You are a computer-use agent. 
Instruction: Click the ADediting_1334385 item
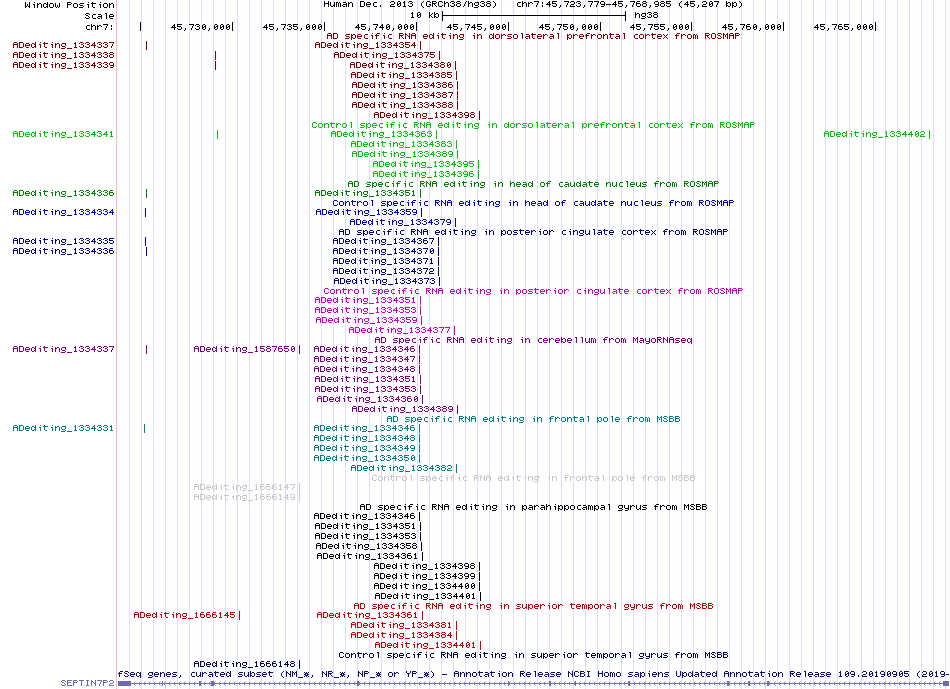coord(402,75)
